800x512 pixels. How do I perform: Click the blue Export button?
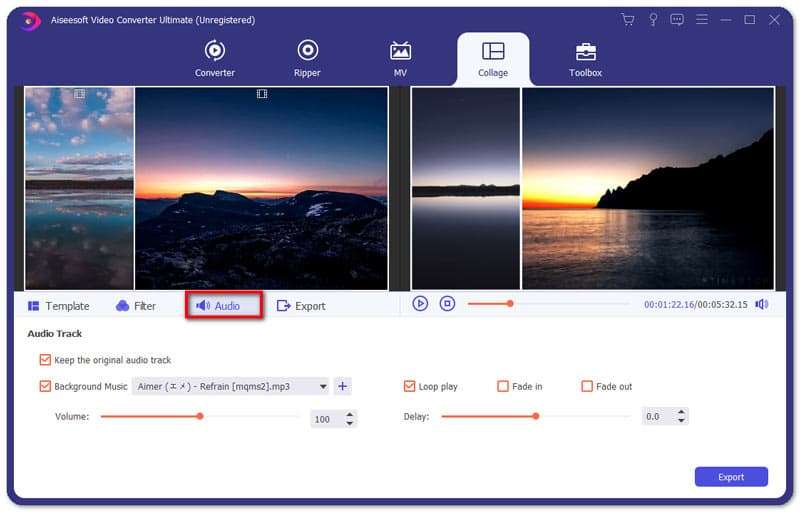(731, 477)
